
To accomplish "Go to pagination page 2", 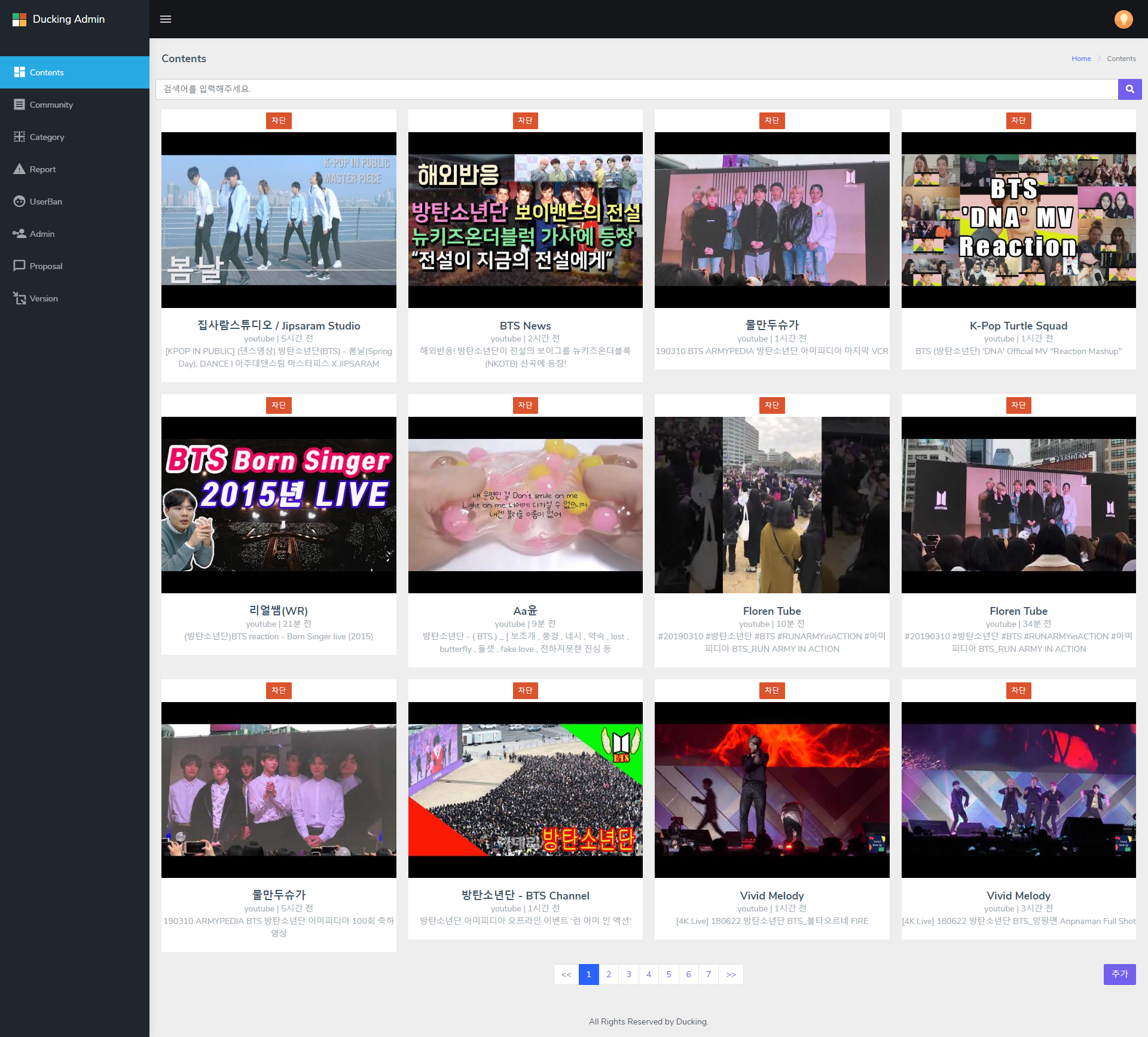I will 609,974.
